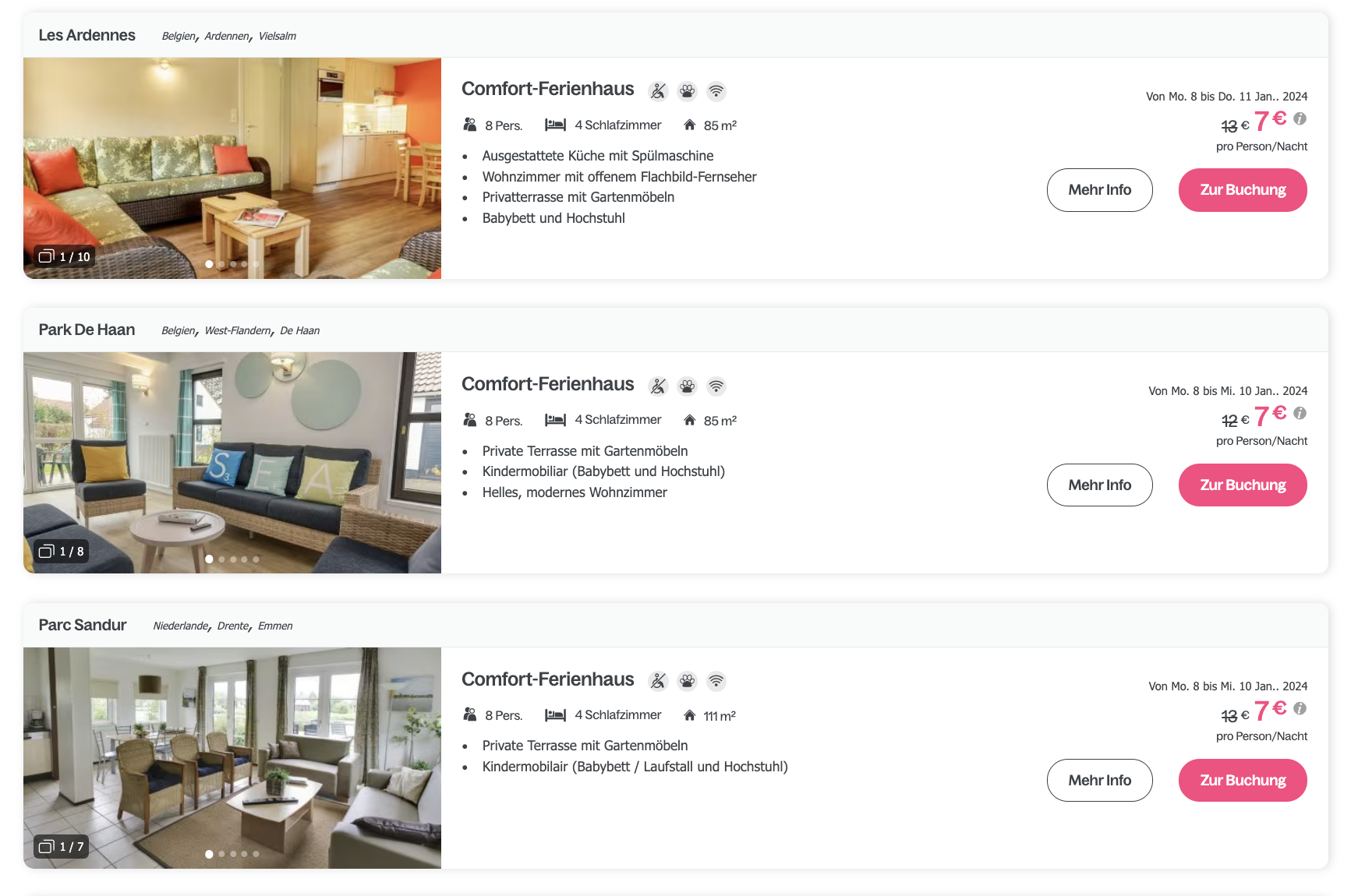1358x896 pixels.
Task: Book Parc Sandur via Zur Buchung
Action: point(1243,780)
